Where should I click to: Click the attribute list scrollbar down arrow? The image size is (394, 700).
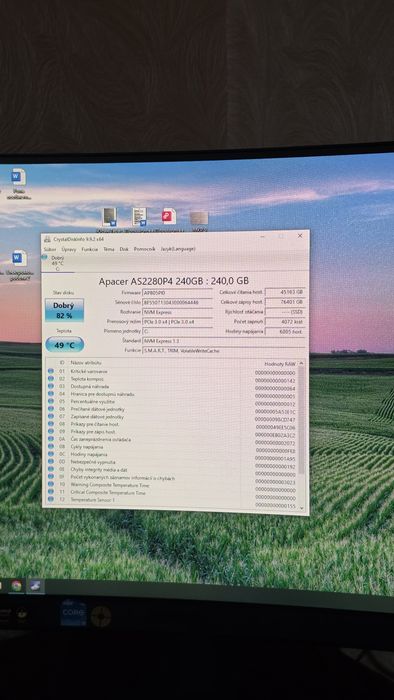tap(301, 508)
